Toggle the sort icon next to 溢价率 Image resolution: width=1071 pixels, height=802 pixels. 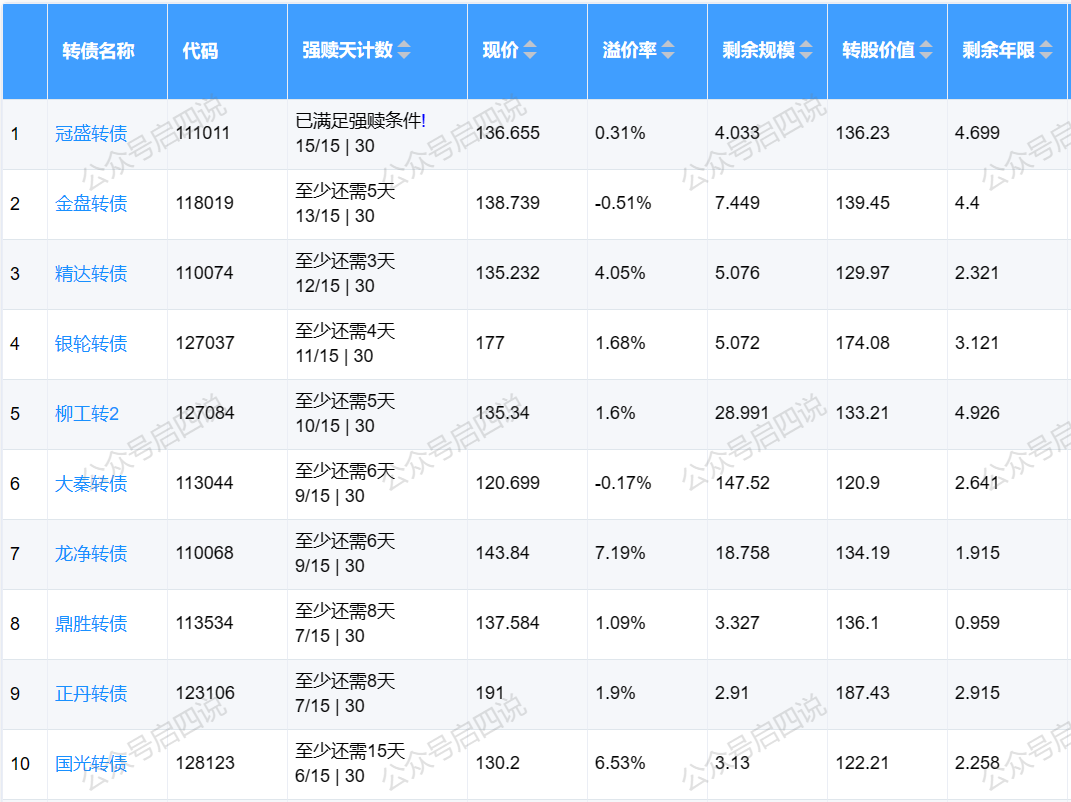click(668, 51)
